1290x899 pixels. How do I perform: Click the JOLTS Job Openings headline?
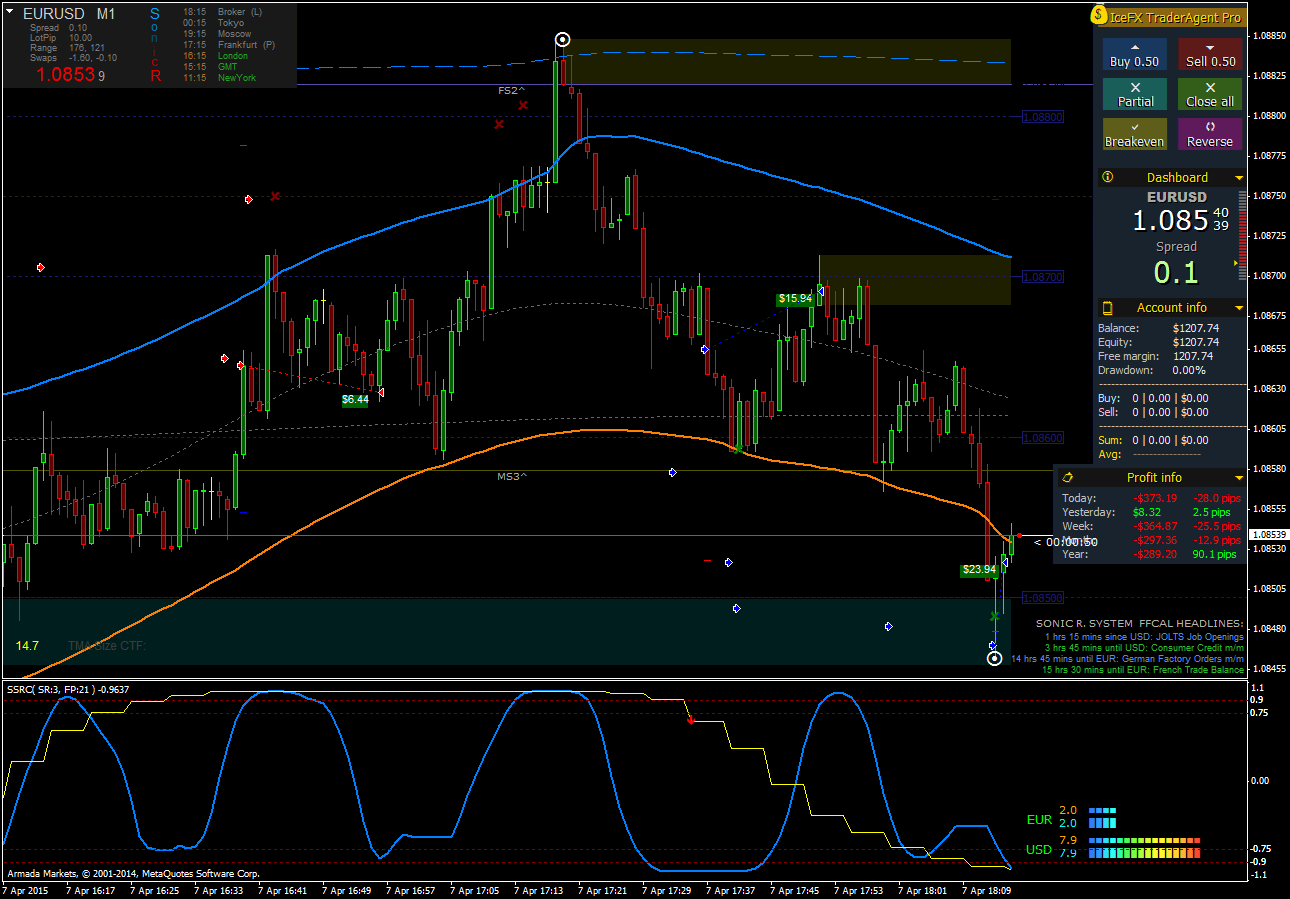1144,636
